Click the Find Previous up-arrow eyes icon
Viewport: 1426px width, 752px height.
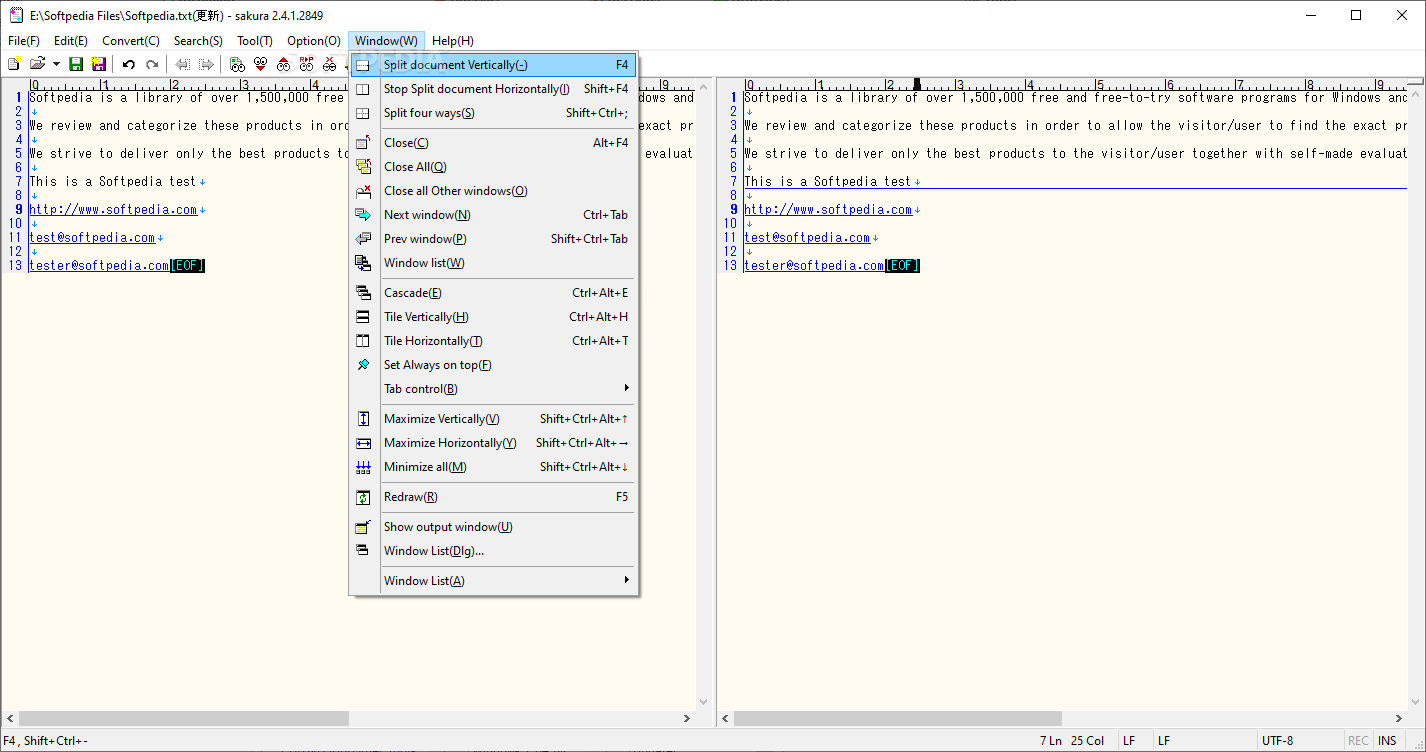pyautogui.click(x=284, y=64)
